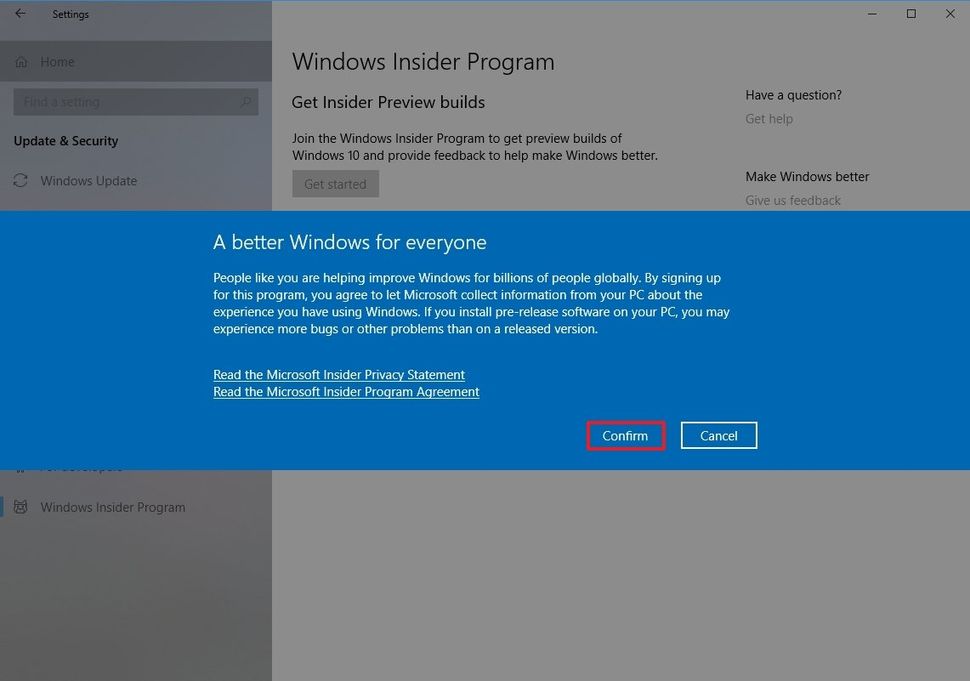Click the For developers sidebar icon
This screenshot has width=970, height=681.
click(x=22, y=466)
